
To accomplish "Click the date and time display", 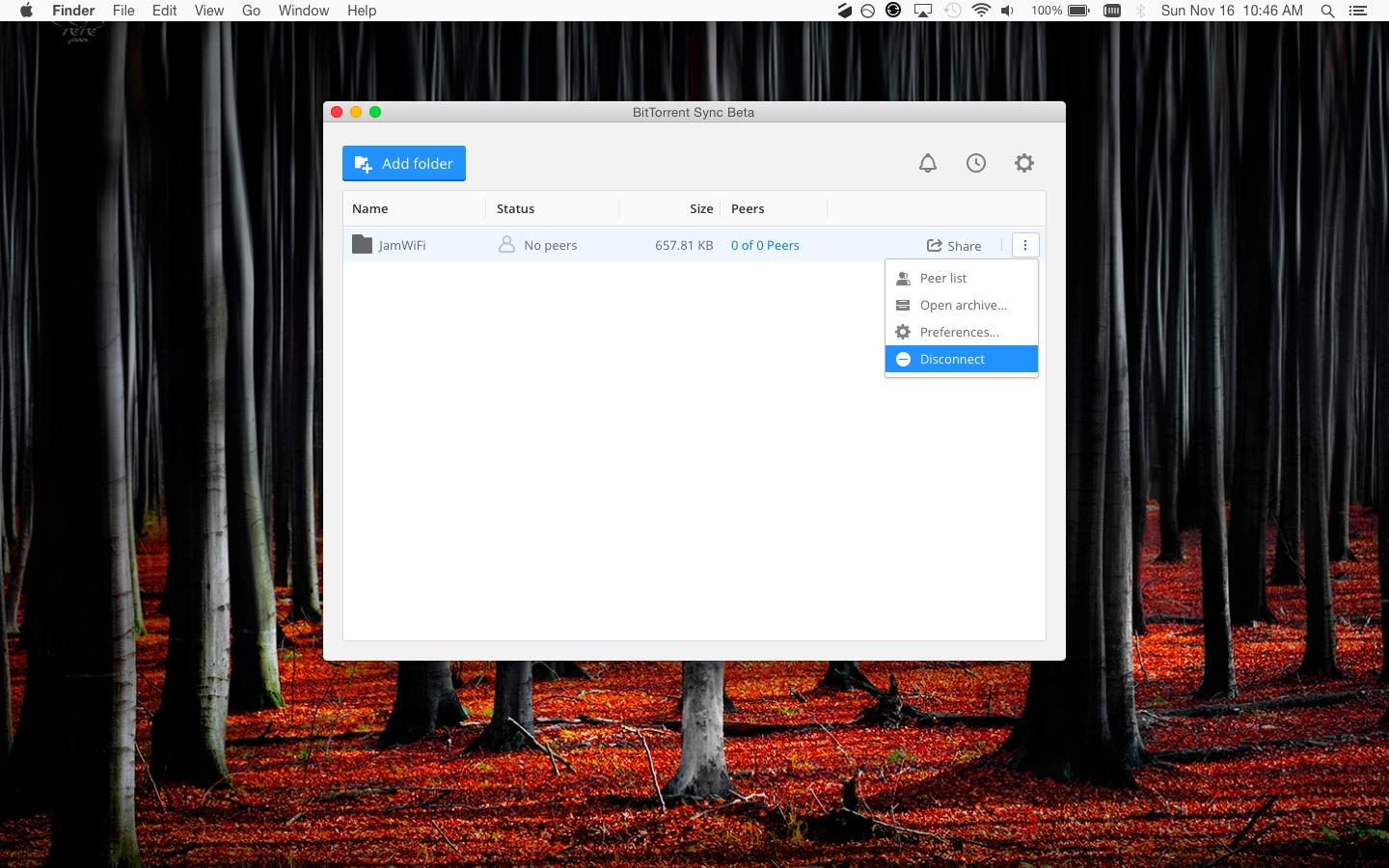I will pyautogui.click(x=1232, y=11).
